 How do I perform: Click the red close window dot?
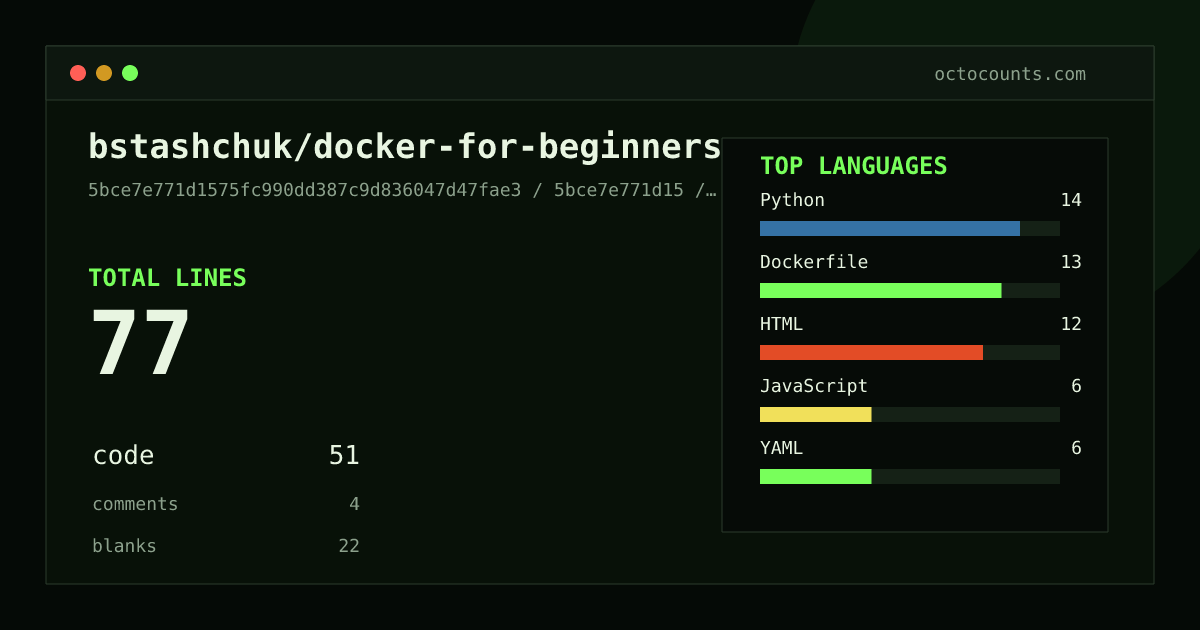pos(78,73)
